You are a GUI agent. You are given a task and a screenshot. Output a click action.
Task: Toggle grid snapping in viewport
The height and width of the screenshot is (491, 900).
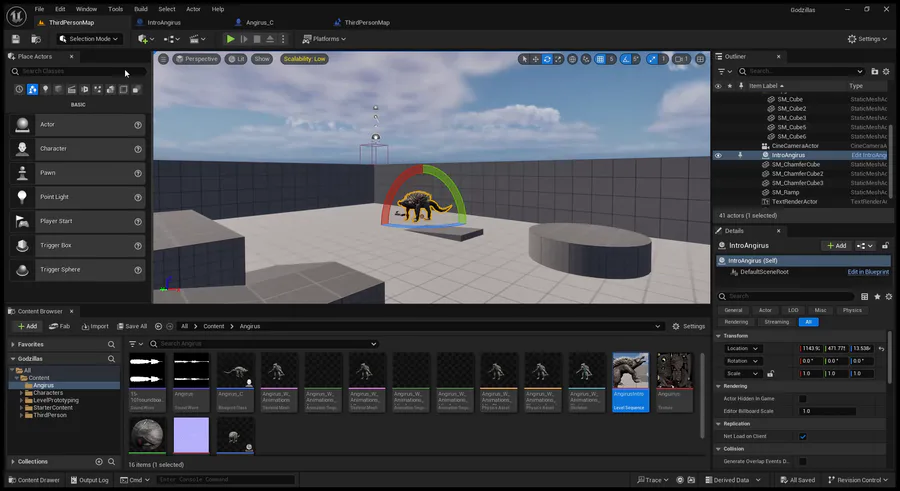[x=600, y=59]
